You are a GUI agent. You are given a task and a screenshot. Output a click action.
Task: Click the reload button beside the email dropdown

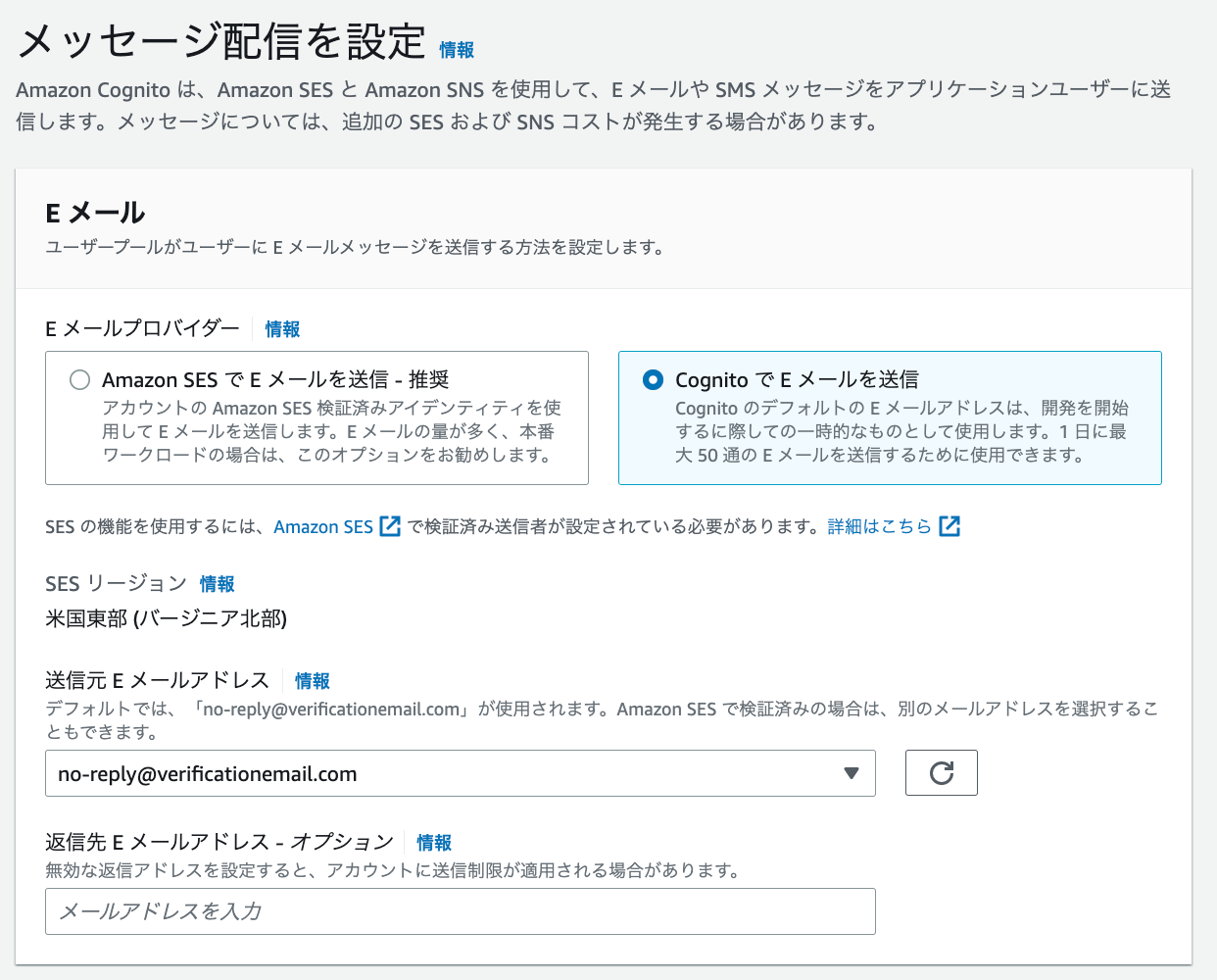coord(941,772)
